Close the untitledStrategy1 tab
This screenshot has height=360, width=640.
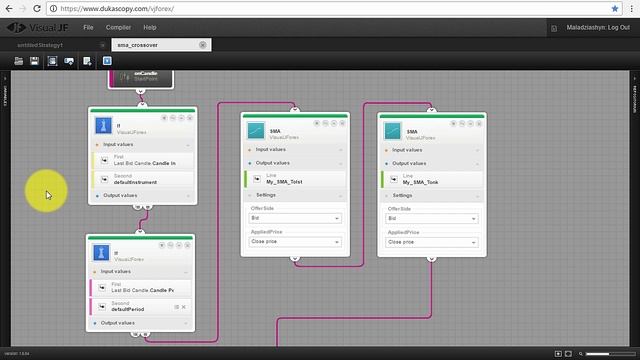(102, 45)
